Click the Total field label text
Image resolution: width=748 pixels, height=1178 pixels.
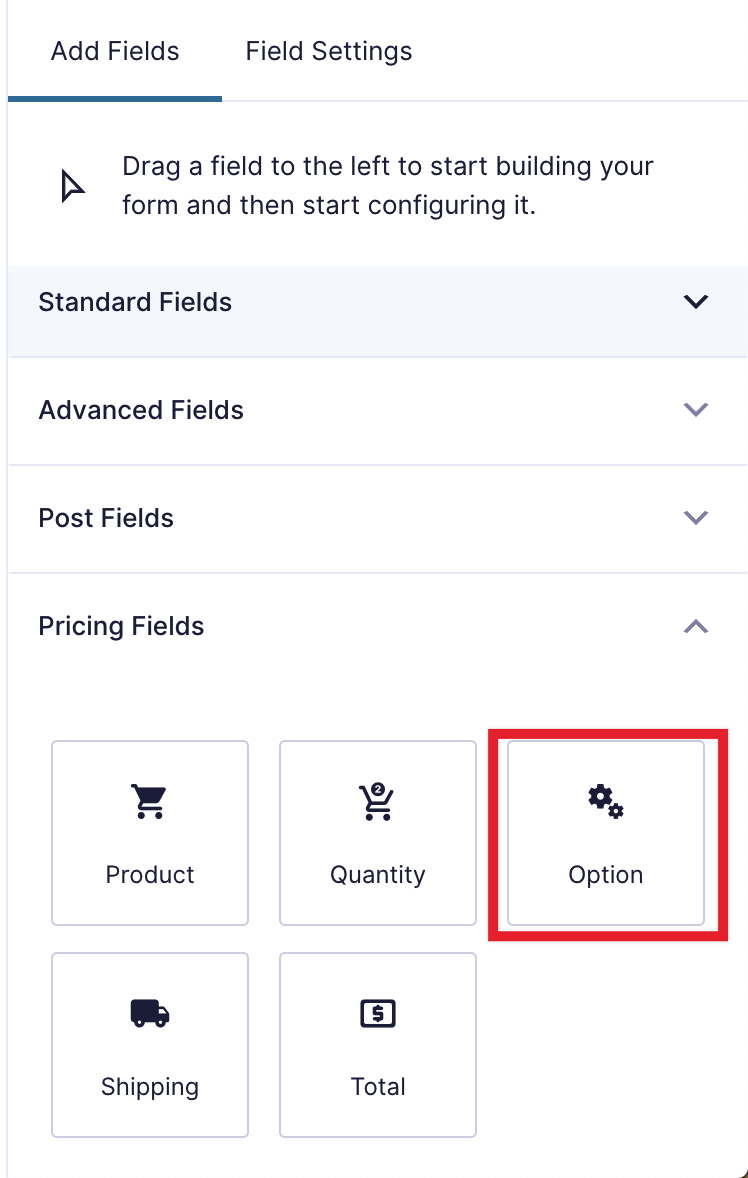click(x=378, y=1087)
